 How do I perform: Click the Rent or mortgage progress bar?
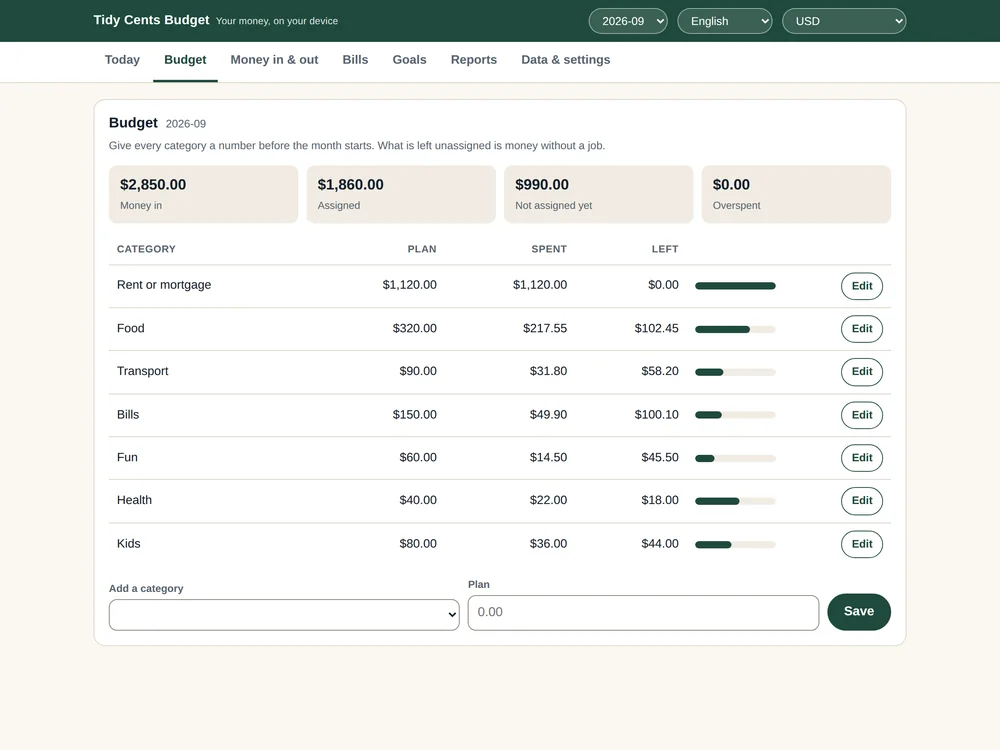point(735,286)
